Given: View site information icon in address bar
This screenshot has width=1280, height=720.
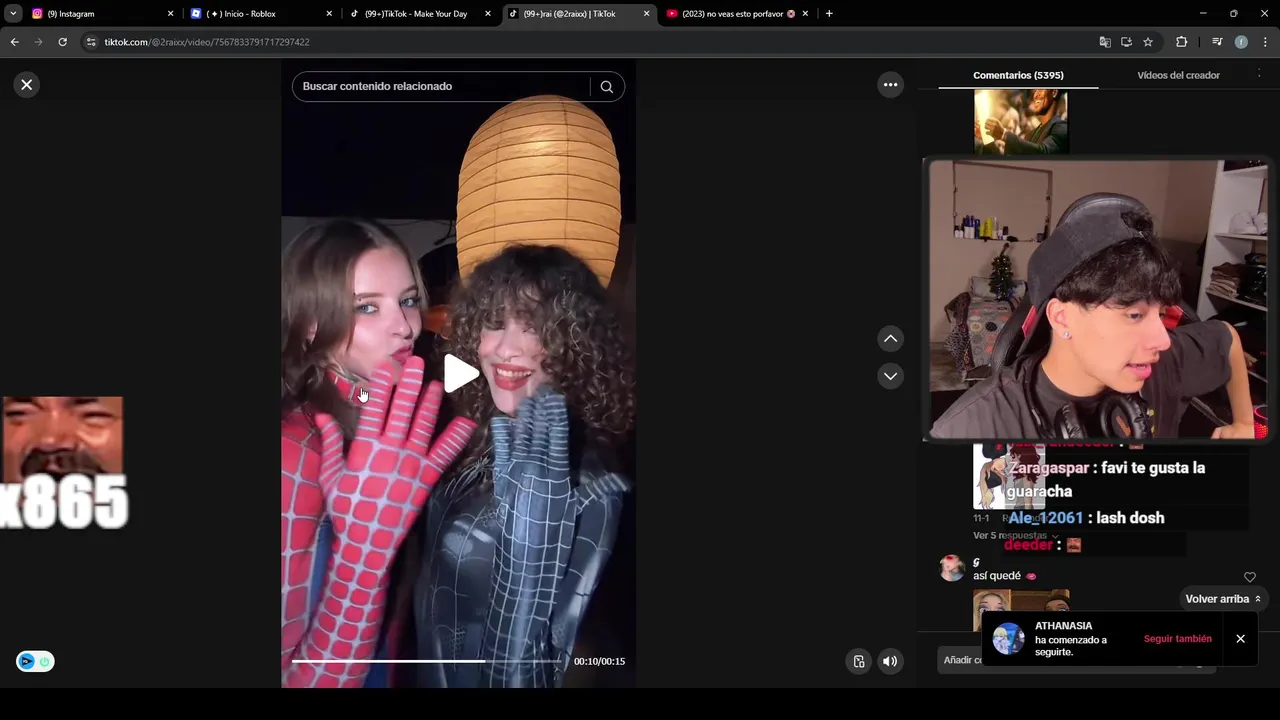Looking at the screenshot, I should 91,42.
